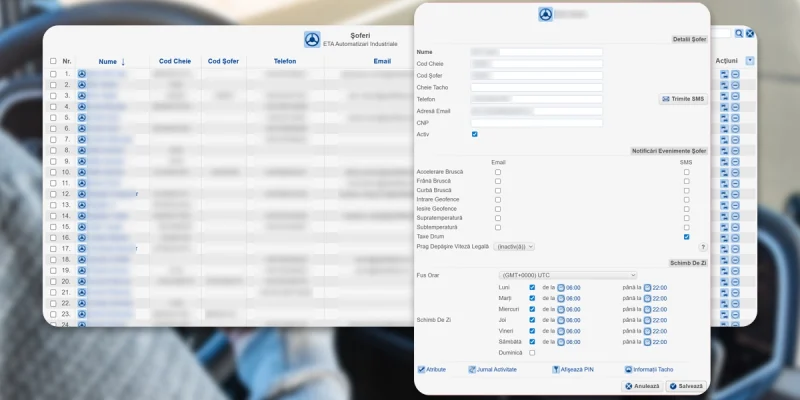Click into the Cheie Tacho input field
This screenshot has width=800, height=400.
click(x=537, y=87)
